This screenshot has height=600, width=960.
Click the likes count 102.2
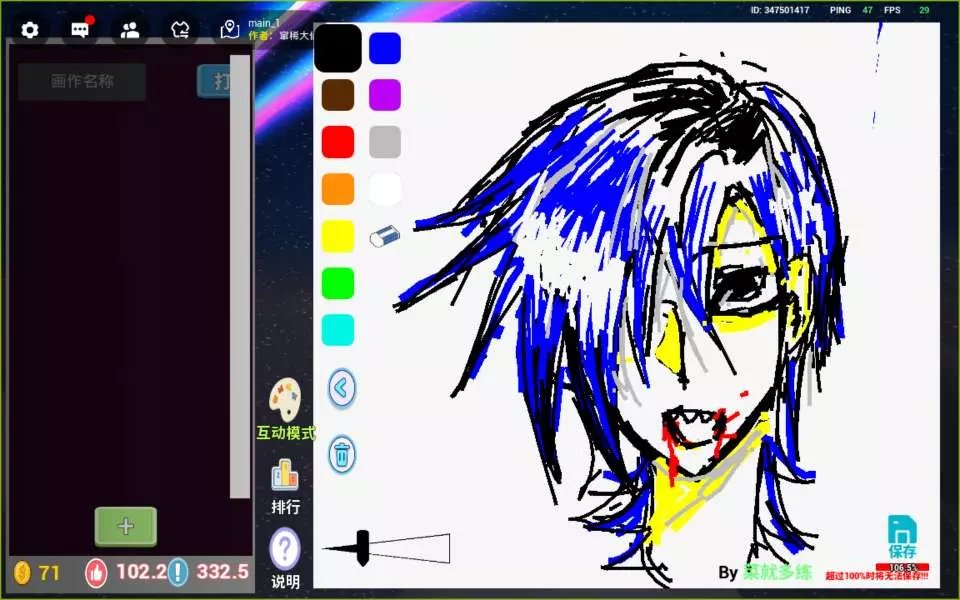pyautogui.click(x=141, y=572)
